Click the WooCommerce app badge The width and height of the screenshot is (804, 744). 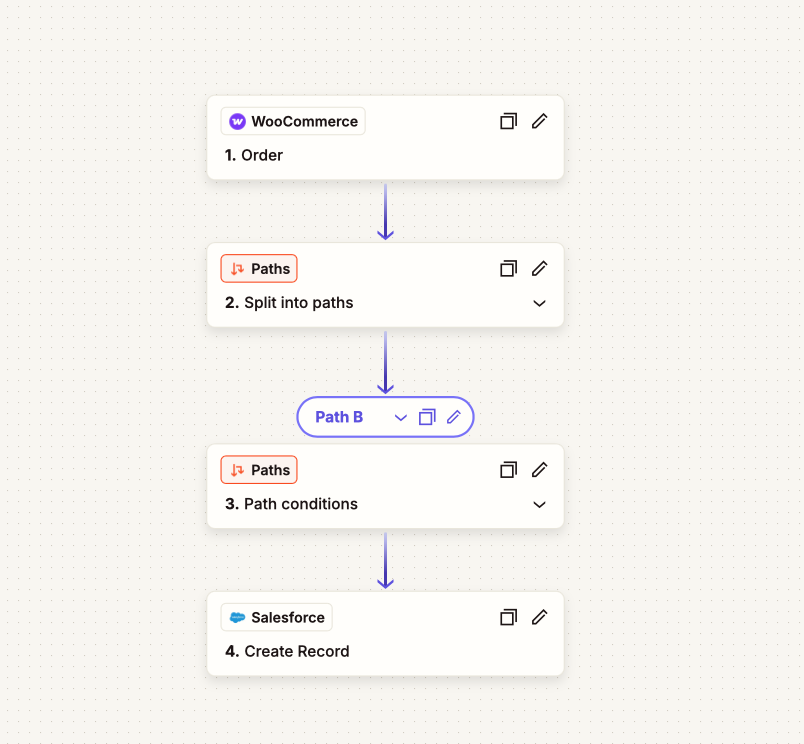tap(293, 122)
